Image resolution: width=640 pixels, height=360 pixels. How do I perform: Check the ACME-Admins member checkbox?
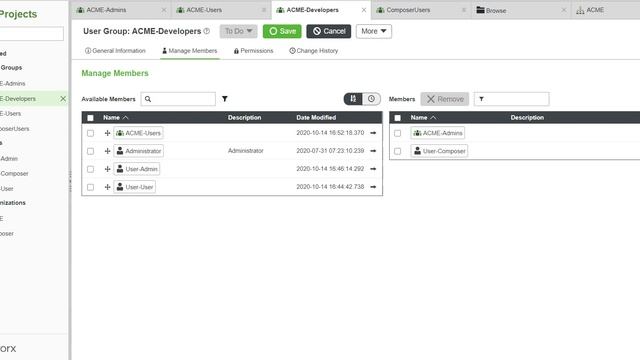point(398,133)
